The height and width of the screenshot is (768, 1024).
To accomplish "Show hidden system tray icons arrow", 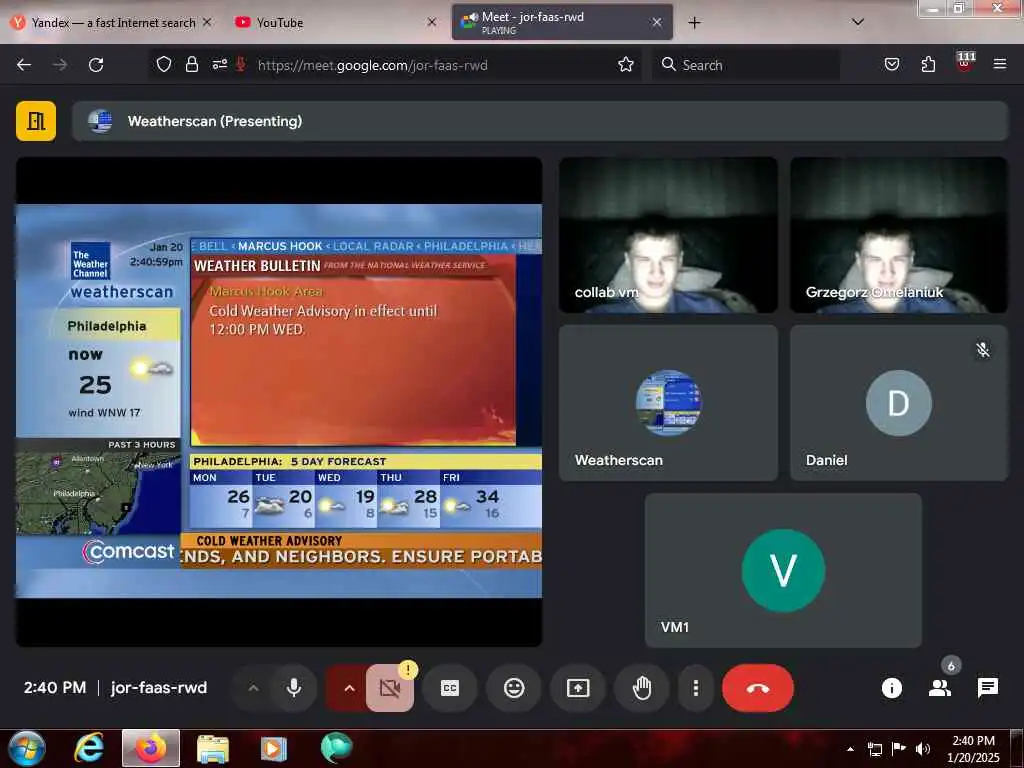I will [850, 749].
